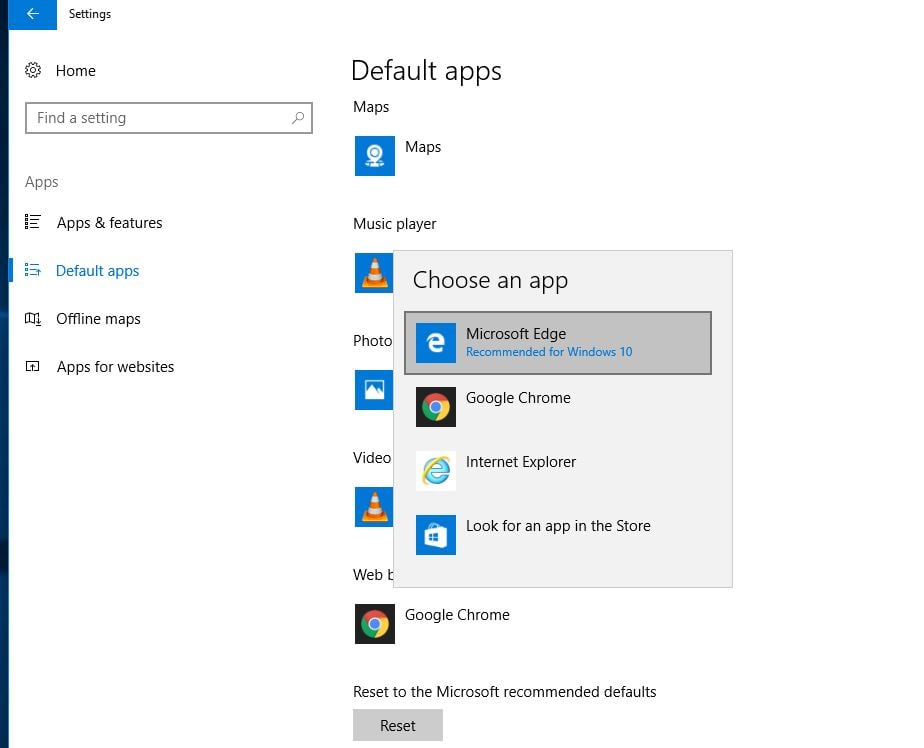The image size is (924, 748).
Task: Click the Music player heading
Action: click(x=395, y=224)
